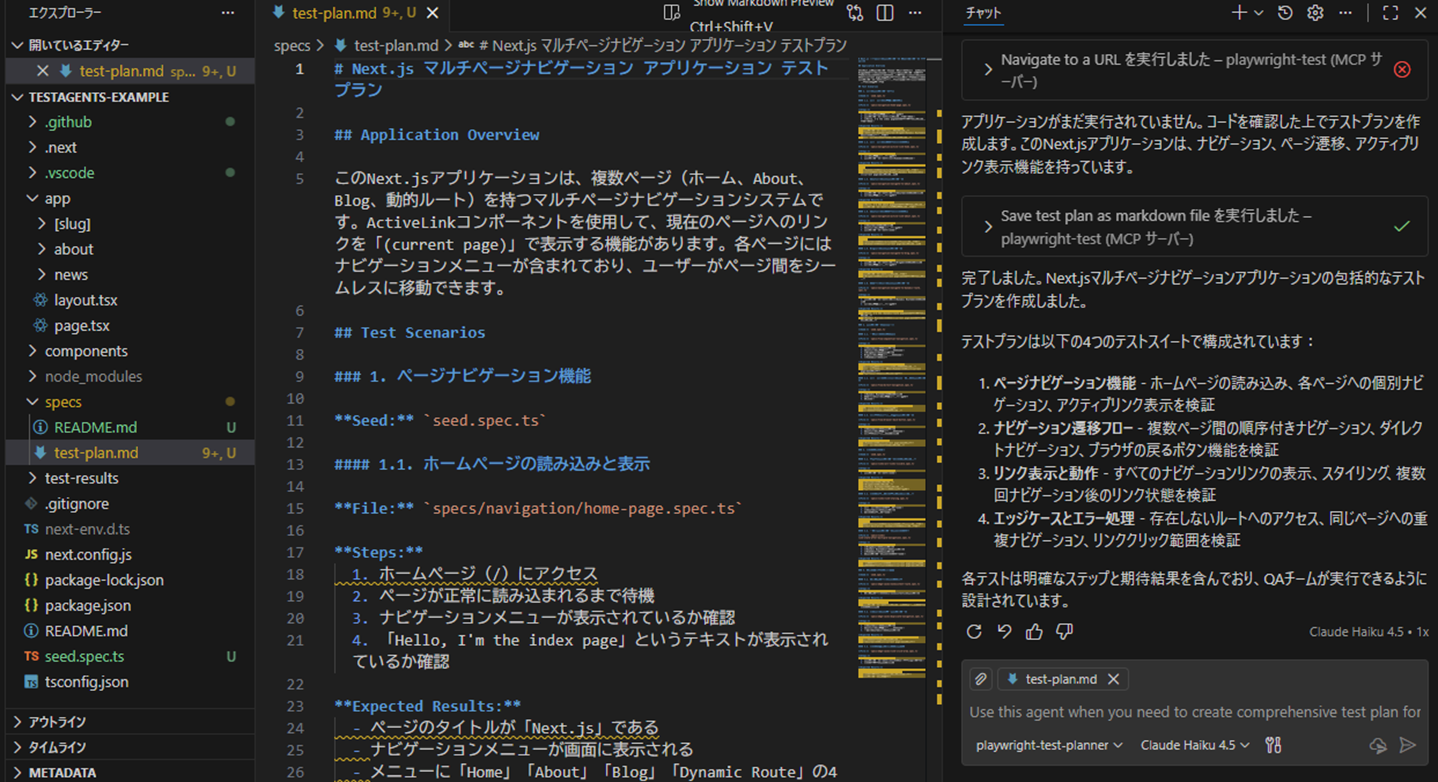Attach a file using the paperclip icon
Screen dimensions: 1438x782
click(980, 679)
